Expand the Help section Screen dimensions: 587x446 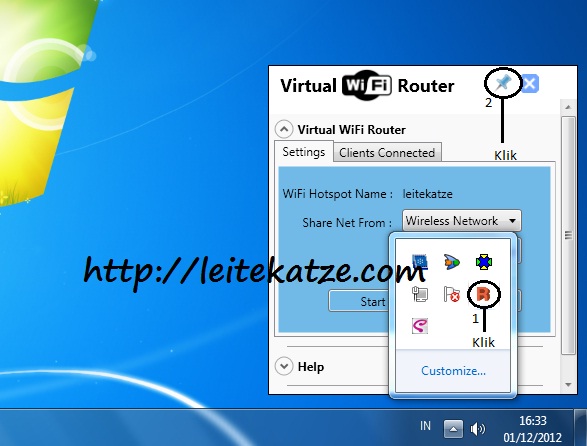284,366
